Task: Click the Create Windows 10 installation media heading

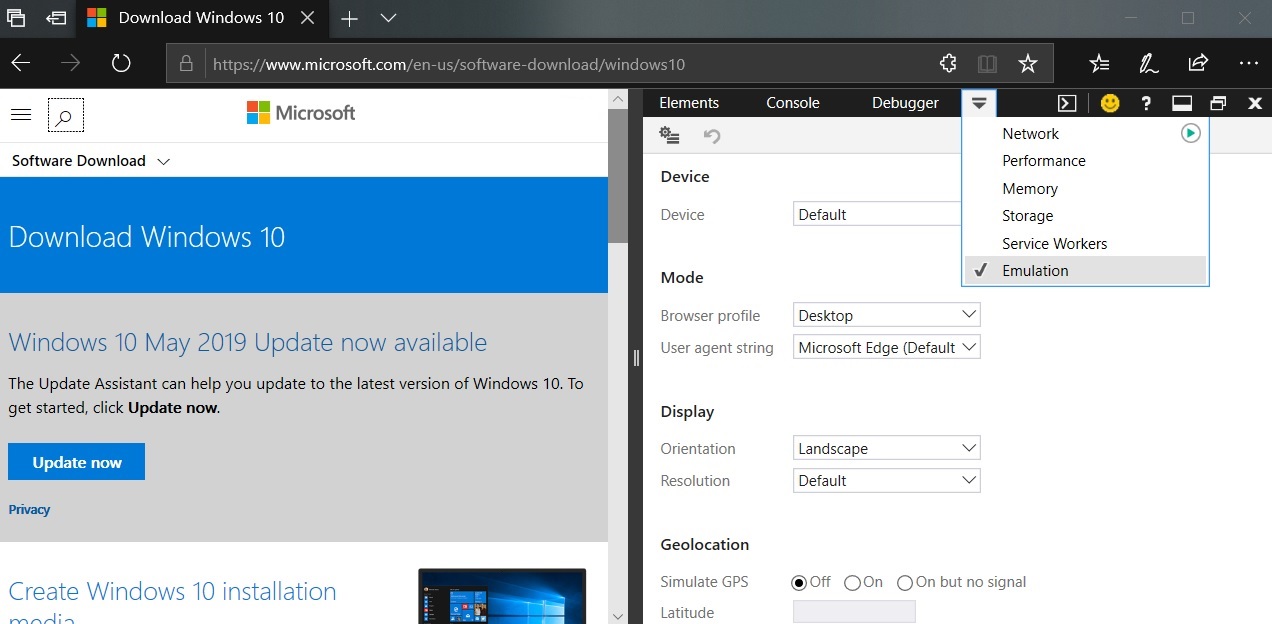Action: 172,602
